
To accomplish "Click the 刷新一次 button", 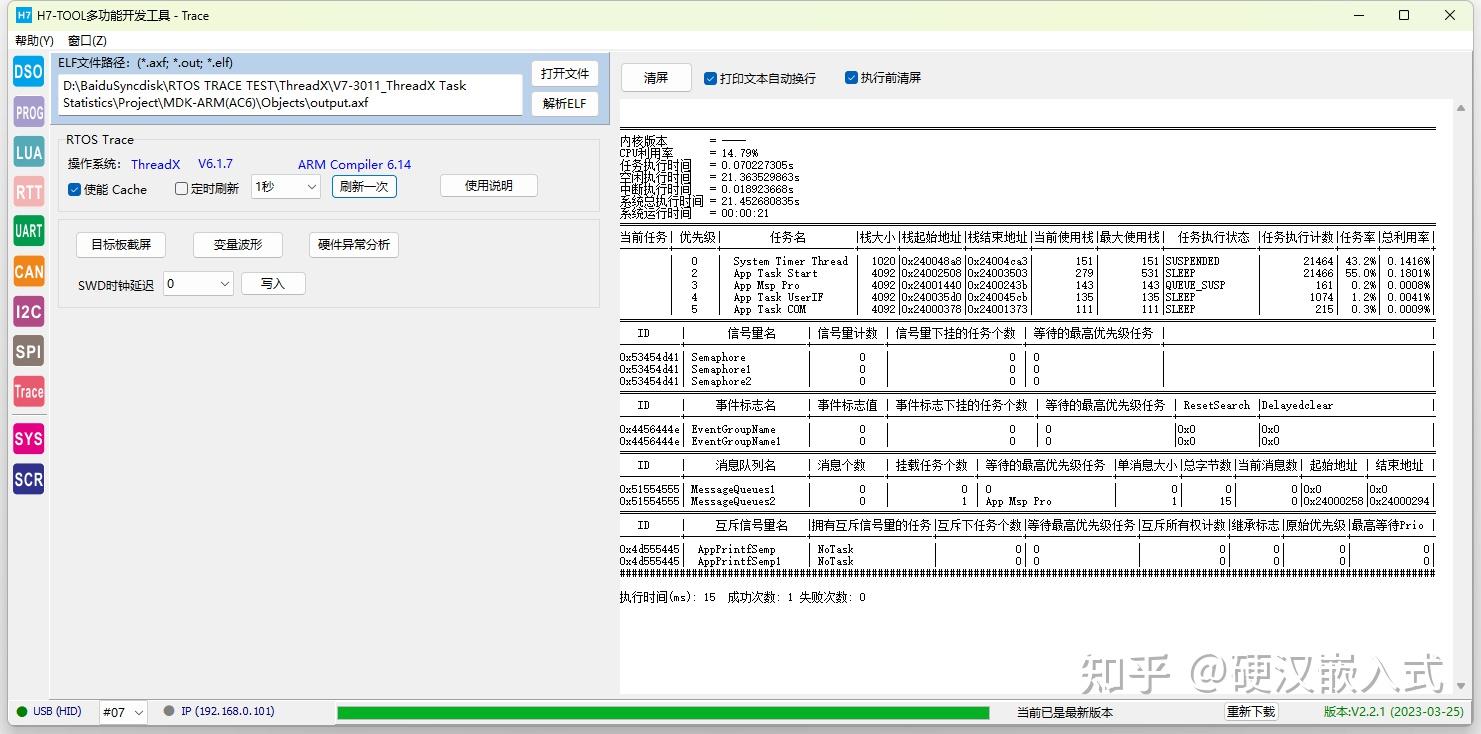I will [x=364, y=186].
